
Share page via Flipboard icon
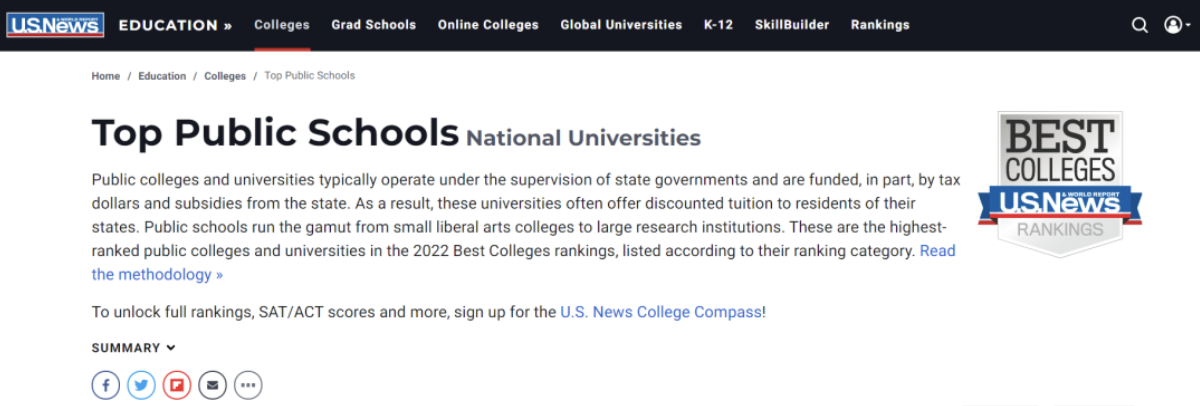point(177,384)
